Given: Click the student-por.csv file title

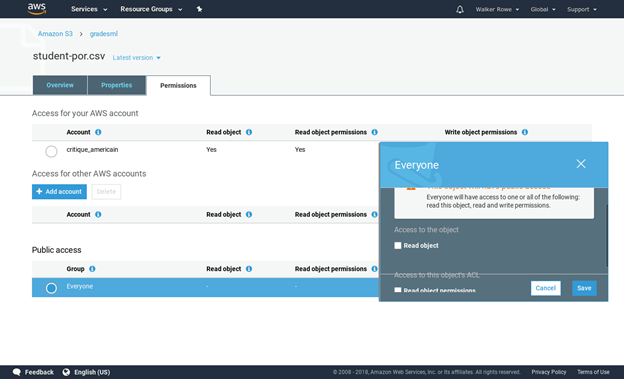Looking at the screenshot, I should (69, 56).
